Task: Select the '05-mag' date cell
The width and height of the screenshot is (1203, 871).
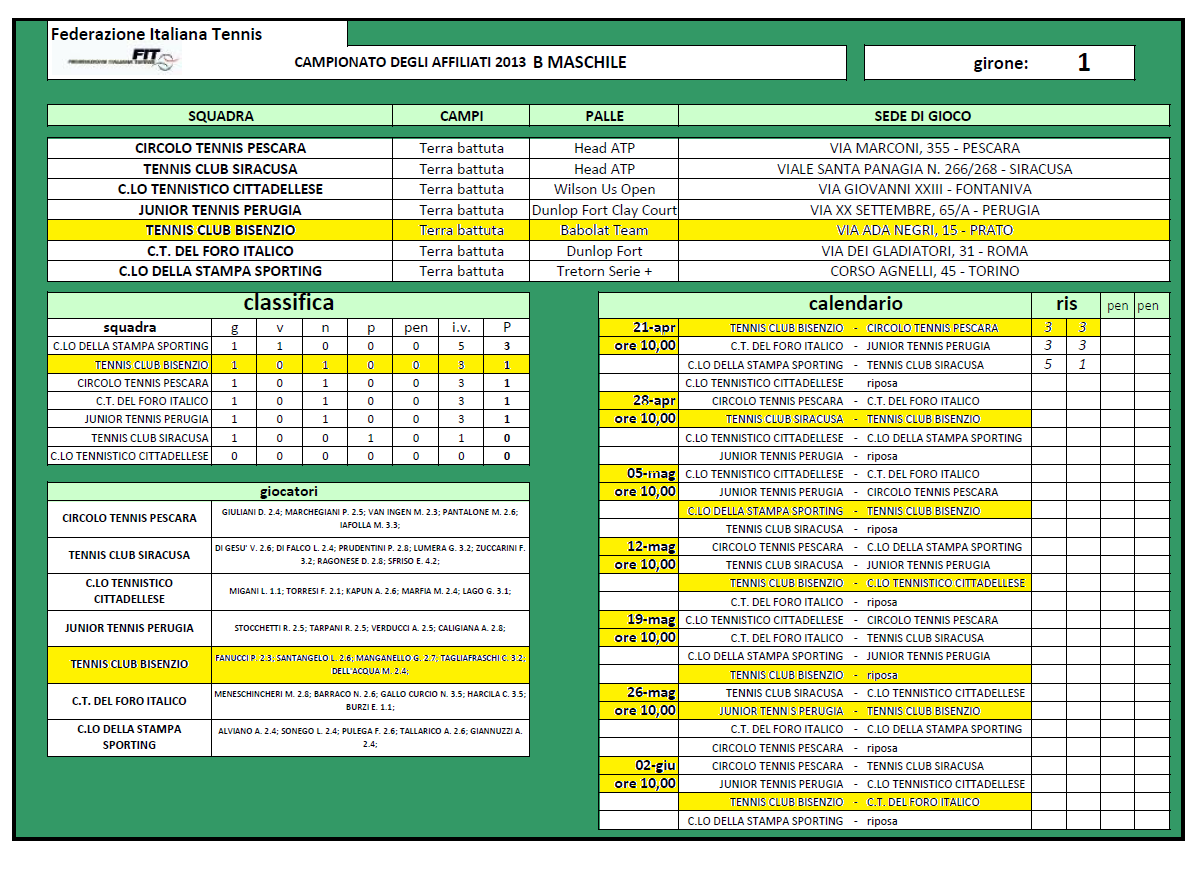Action: click(x=639, y=474)
